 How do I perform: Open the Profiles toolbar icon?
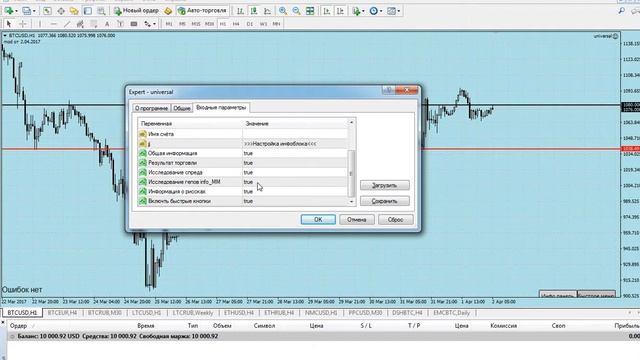(x=27, y=11)
